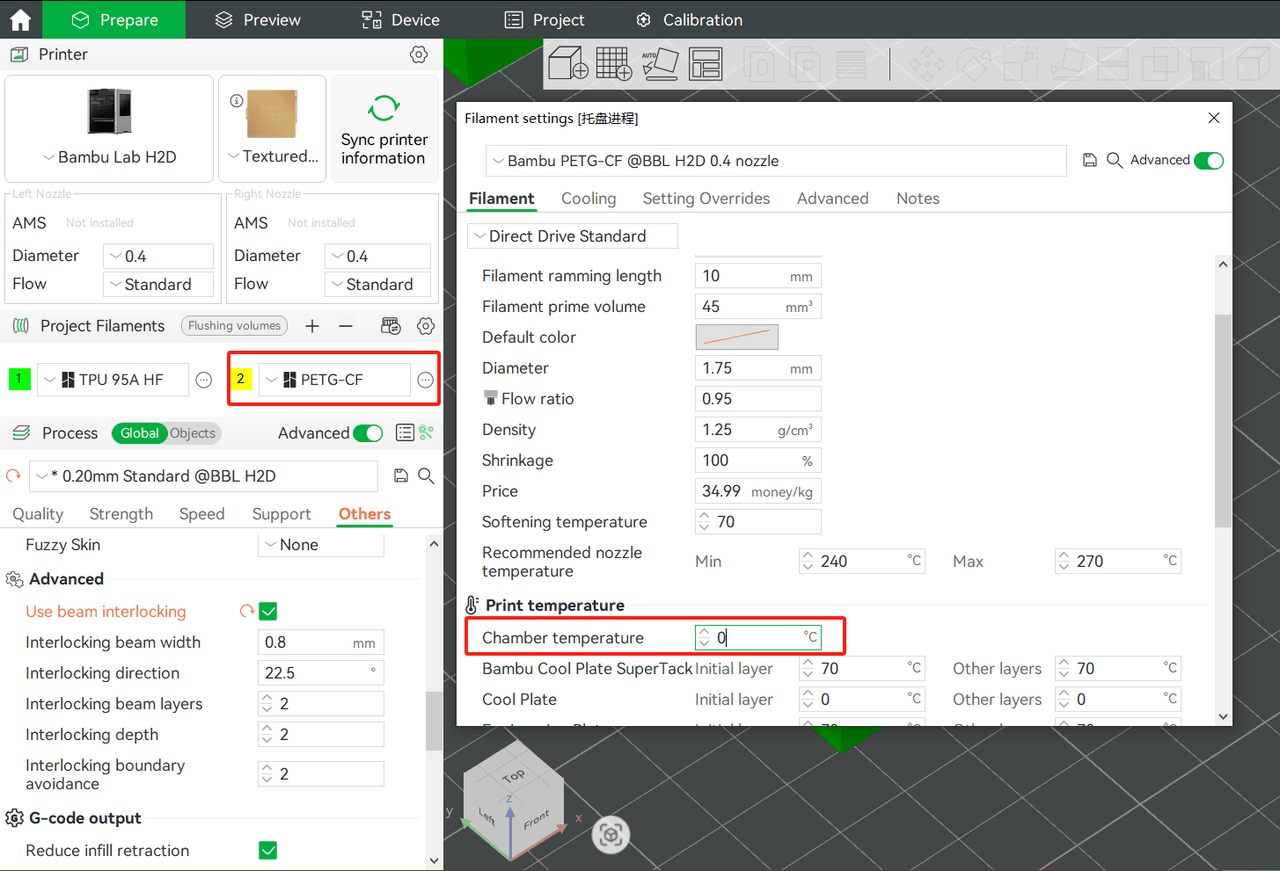Switch to the Device tab
This screenshot has width=1280, height=871.
(400, 20)
